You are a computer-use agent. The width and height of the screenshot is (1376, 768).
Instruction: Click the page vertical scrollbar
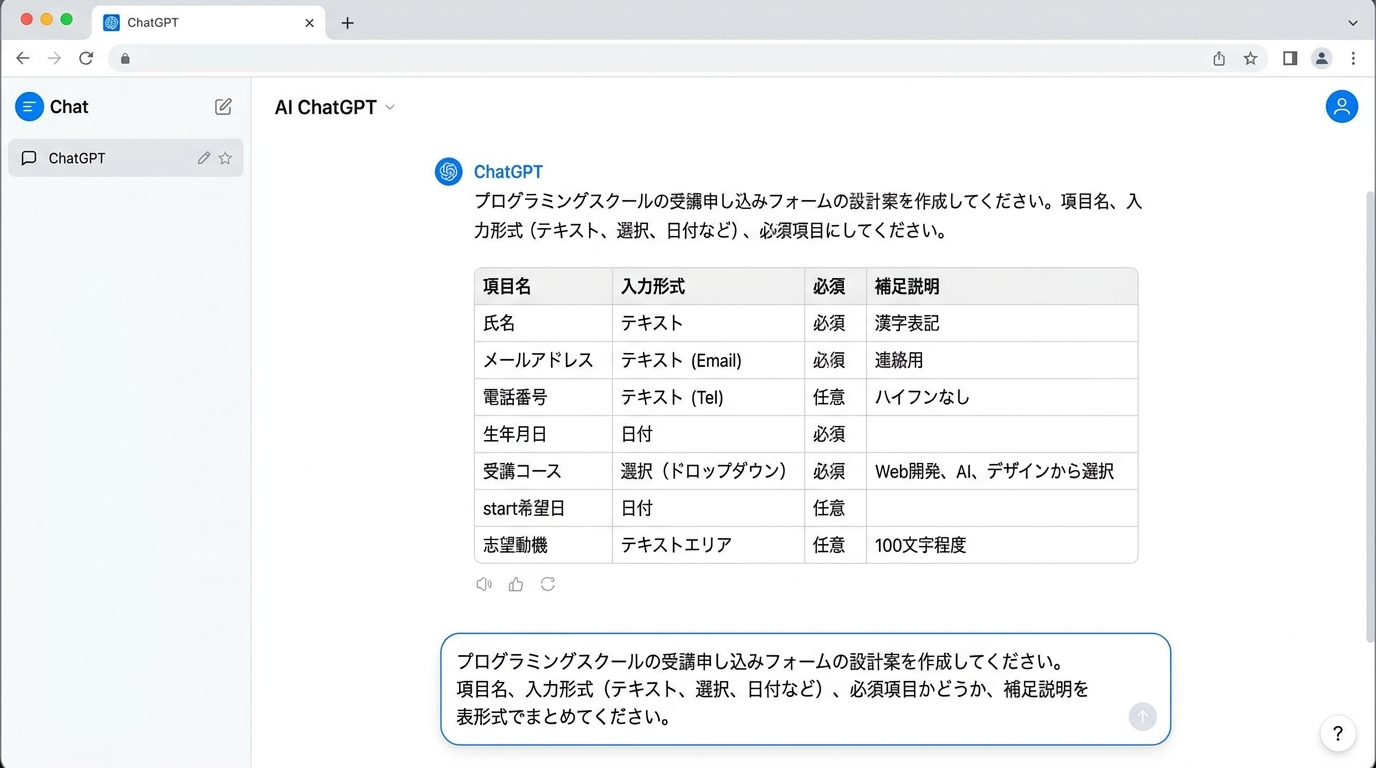tap(1370, 400)
